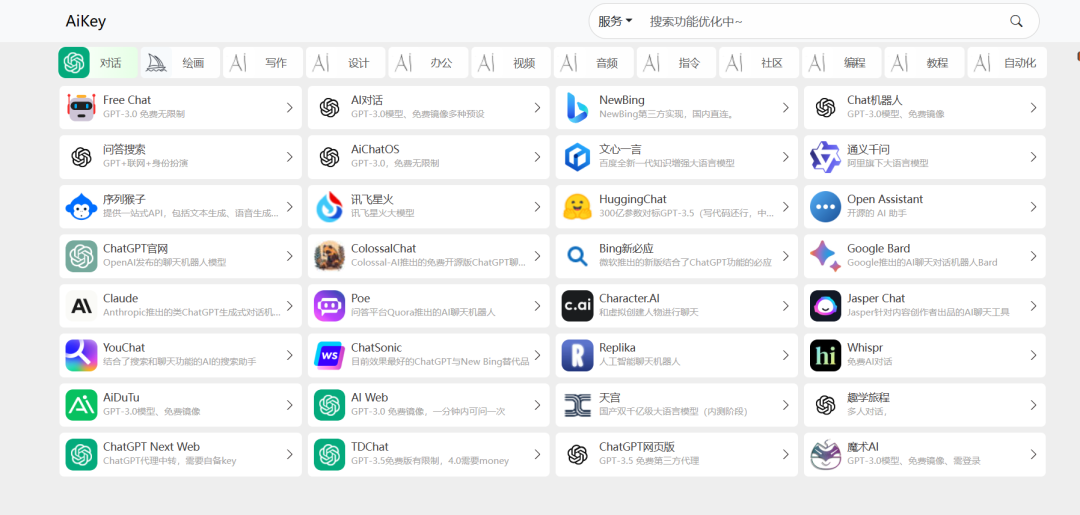
Task: Click the ColossalChat avatar icon
Action: (x=329, y=256)
